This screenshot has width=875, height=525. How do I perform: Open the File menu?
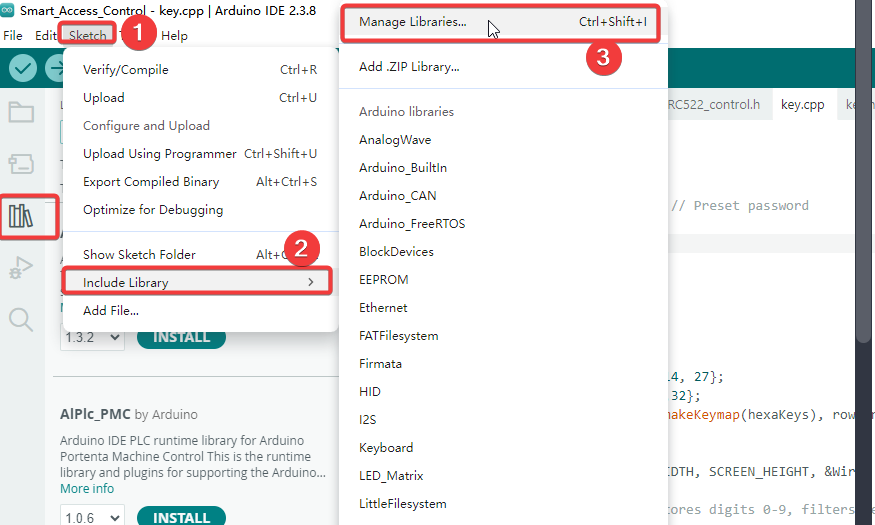(x=13, y=36)
